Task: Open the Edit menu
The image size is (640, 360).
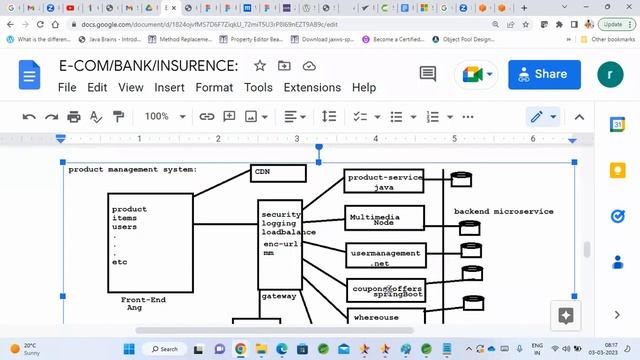Action: [97, 87]
